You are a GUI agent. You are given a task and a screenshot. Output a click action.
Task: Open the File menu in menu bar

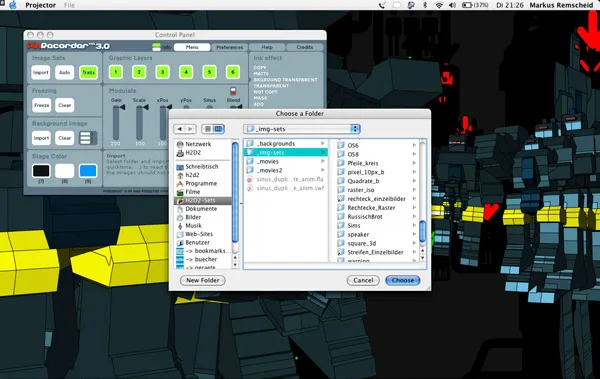pyautogui.click(x=69, y=5)
